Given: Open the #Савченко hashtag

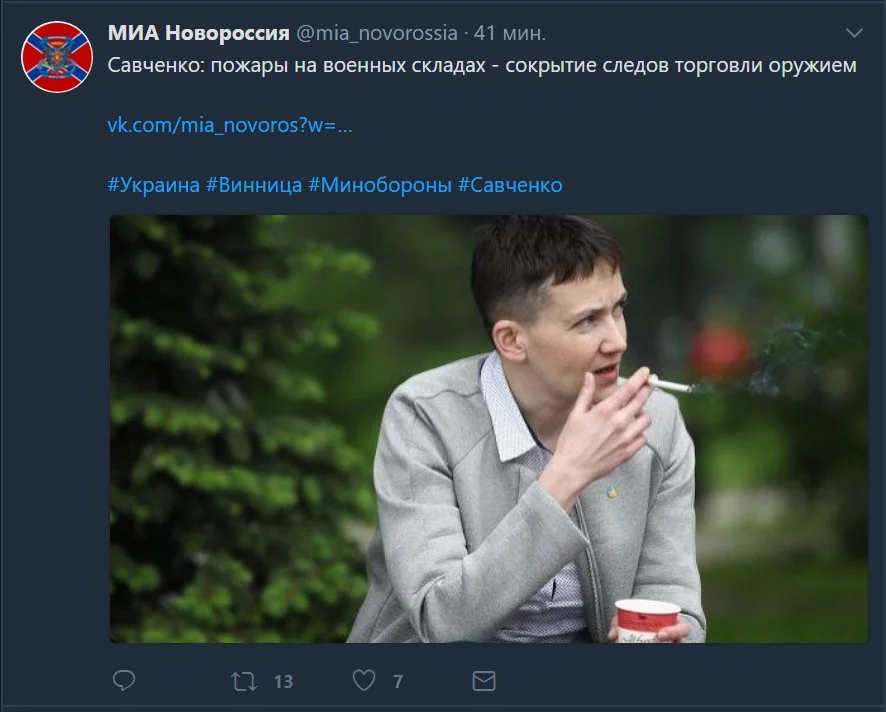Looking at the screenshot, I should pyautogui.click(x=510, y=185).
